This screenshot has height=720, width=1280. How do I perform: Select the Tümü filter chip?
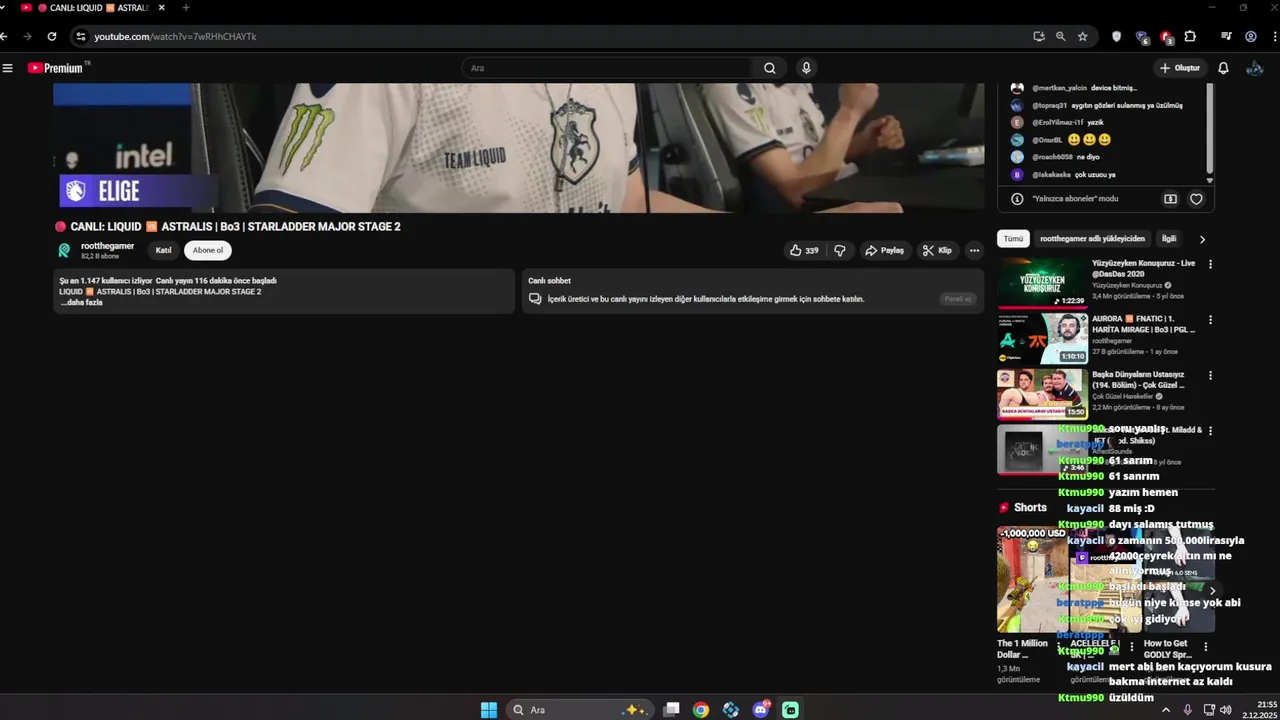[x=1013, y=239]
